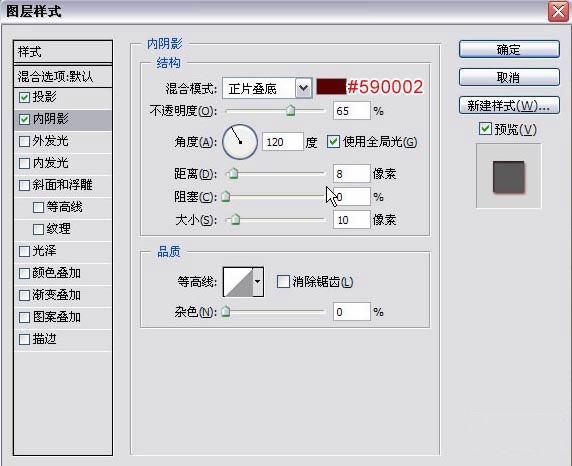Check the 等高线 contour sub-option box

point(38,207)
